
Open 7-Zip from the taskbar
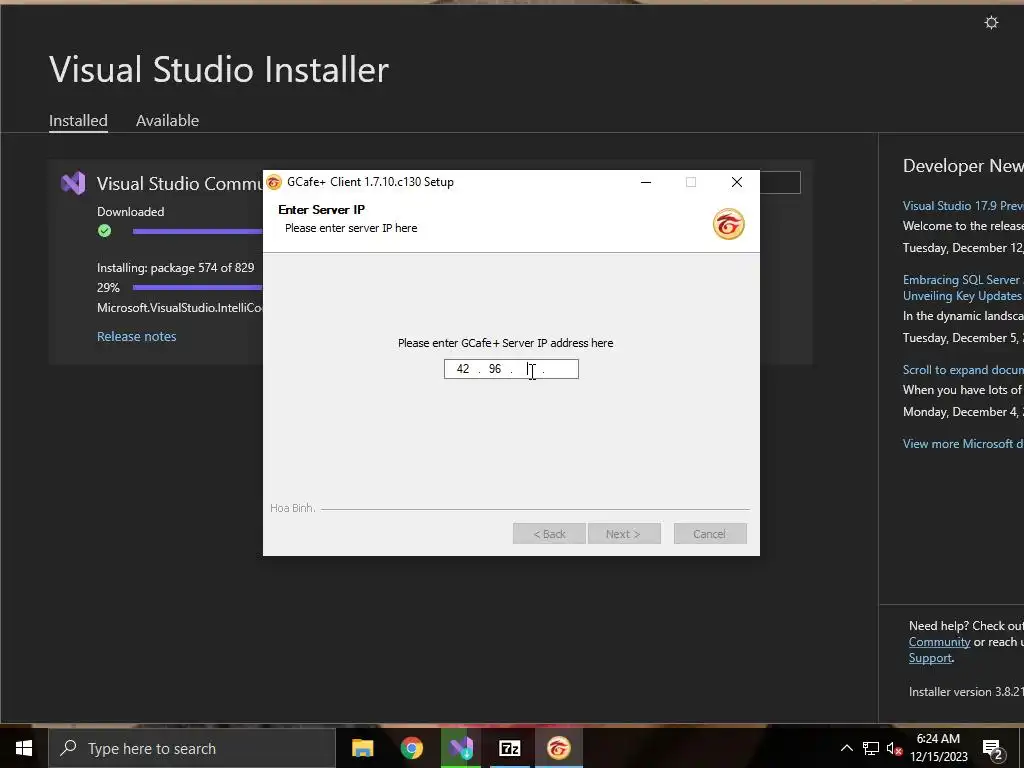point(509,748)
